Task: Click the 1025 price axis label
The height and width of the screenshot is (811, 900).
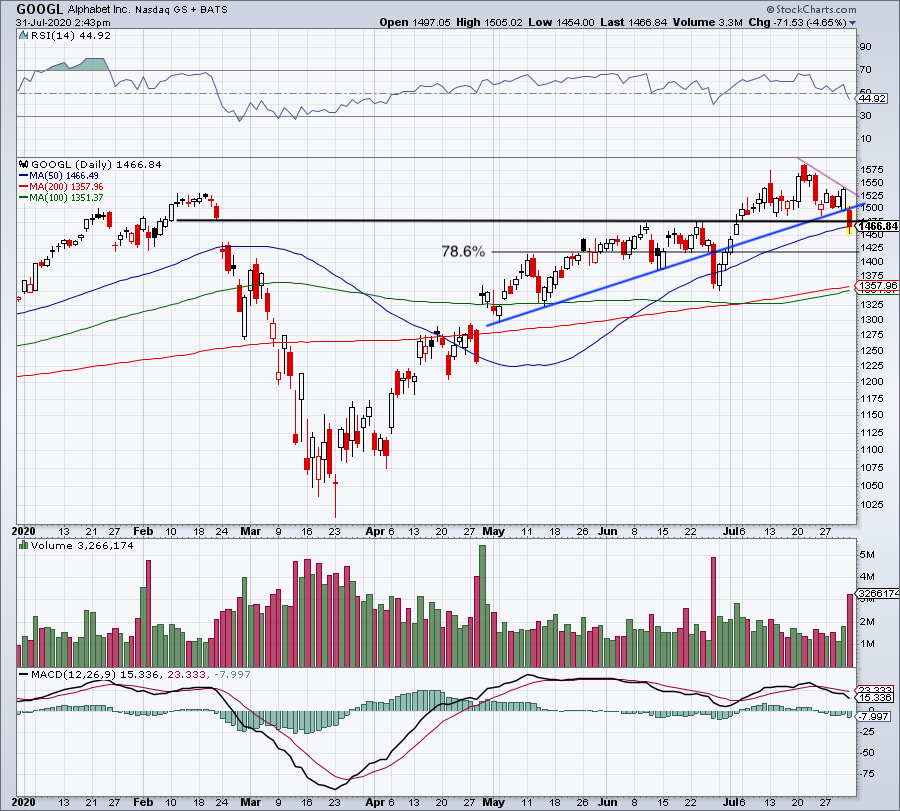Action: [872, 505]
